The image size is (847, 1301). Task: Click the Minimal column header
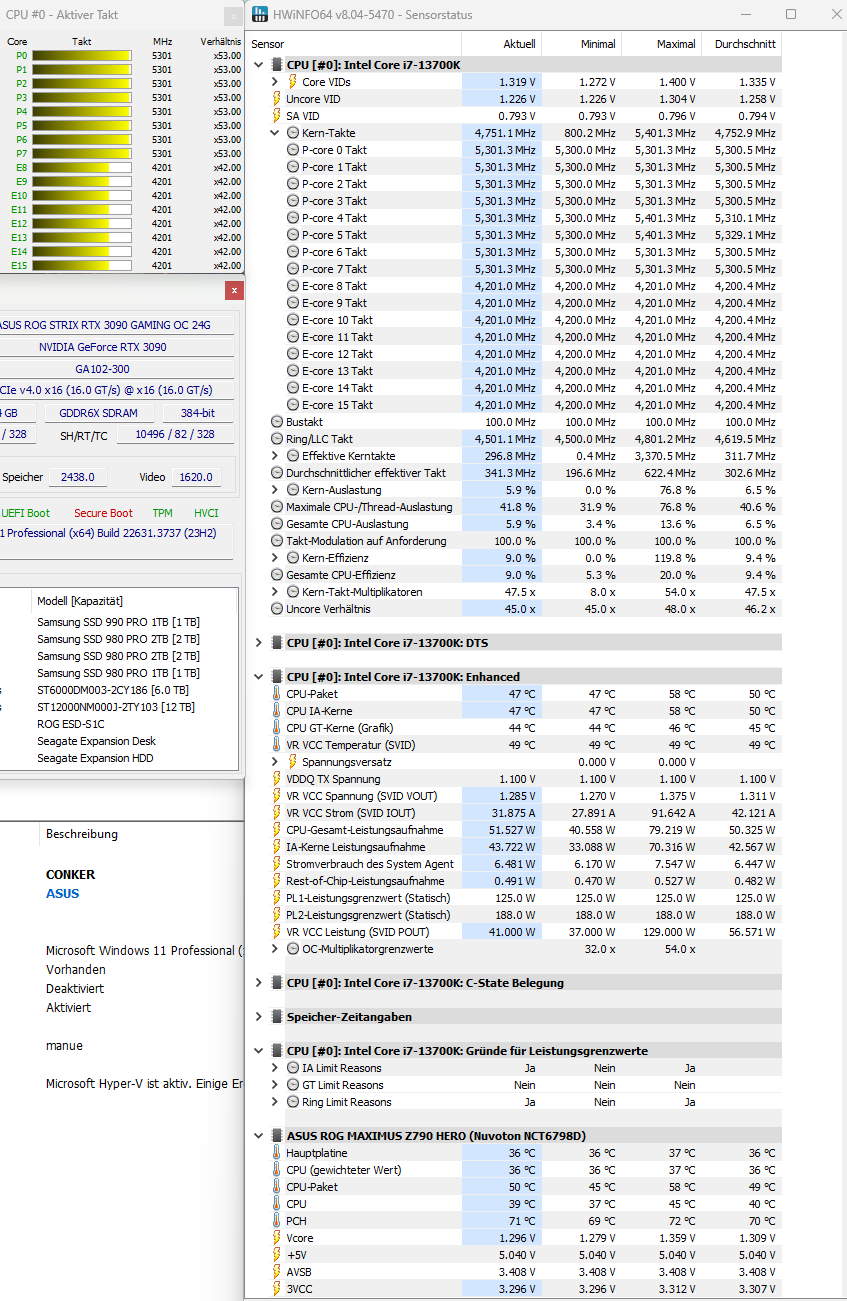coord(582,44)
